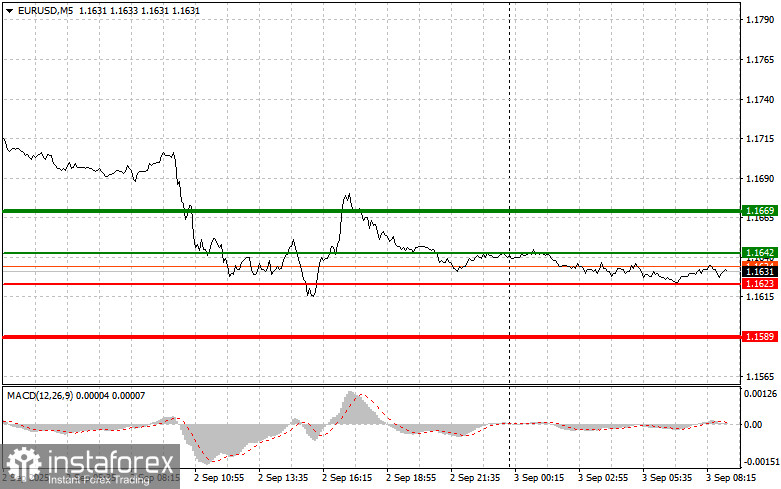Screen dimensions: 781x489
Task: Click the time label 3 Sep 08:15
Action: click(x=731, y=478)
